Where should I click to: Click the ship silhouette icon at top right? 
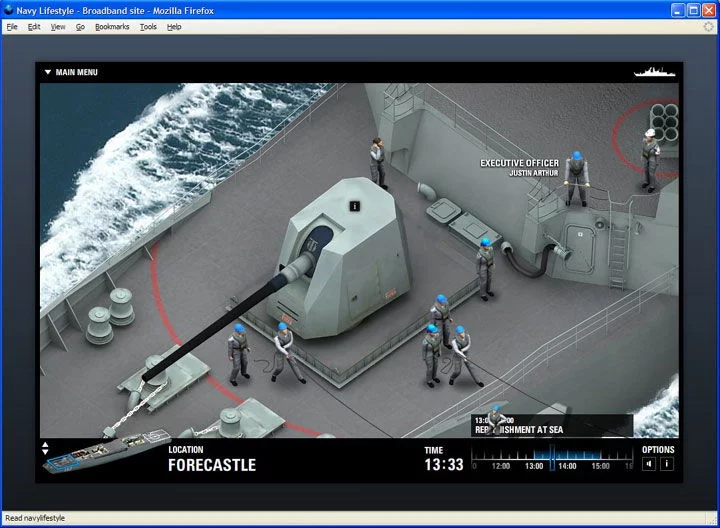click(x=655, y=72)
